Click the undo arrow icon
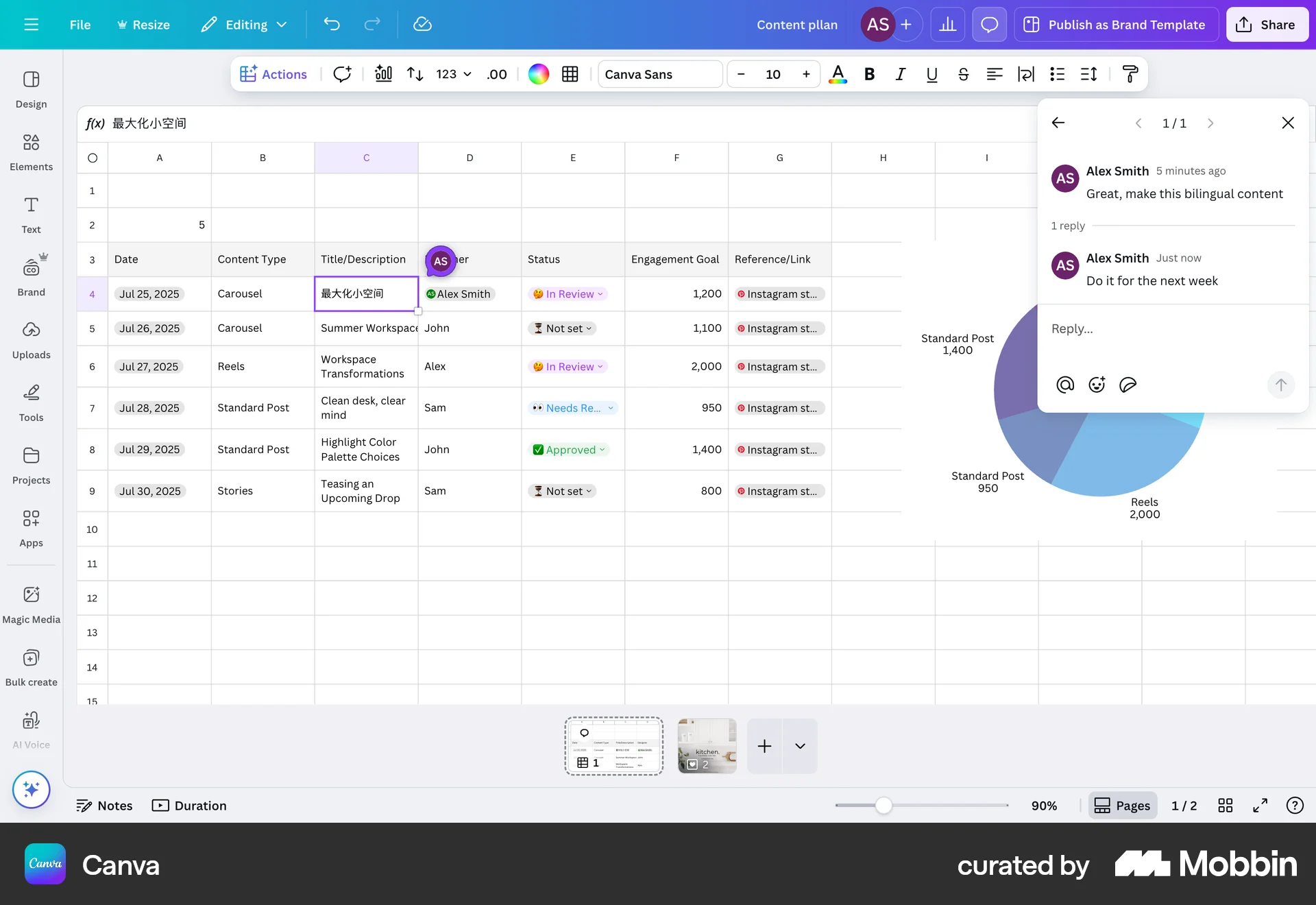 (332, 25)
